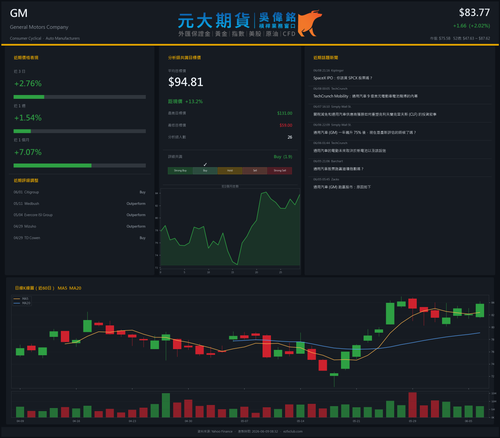Open the GM headline mentioning 75%
The width and height of the screenshot is (500, 438).
364,132
